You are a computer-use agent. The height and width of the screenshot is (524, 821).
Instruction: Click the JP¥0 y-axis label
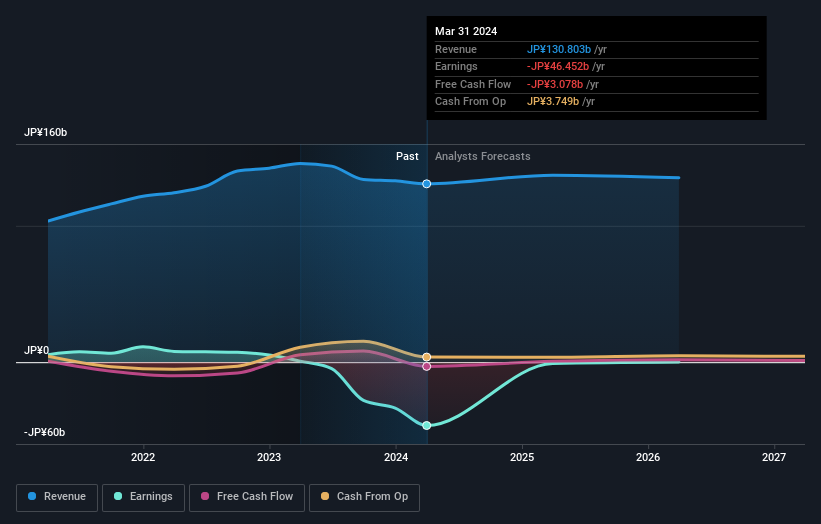pos(37,350)
